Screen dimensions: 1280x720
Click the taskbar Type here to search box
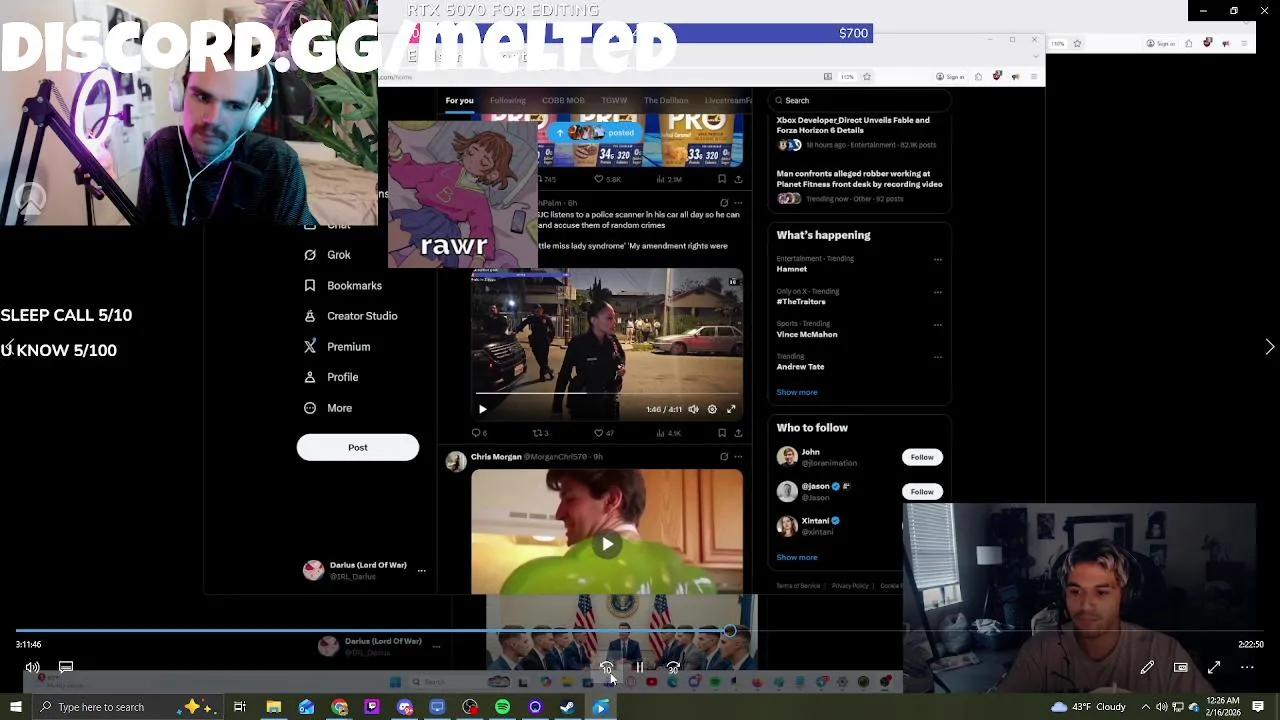click(x=128, y=707)
